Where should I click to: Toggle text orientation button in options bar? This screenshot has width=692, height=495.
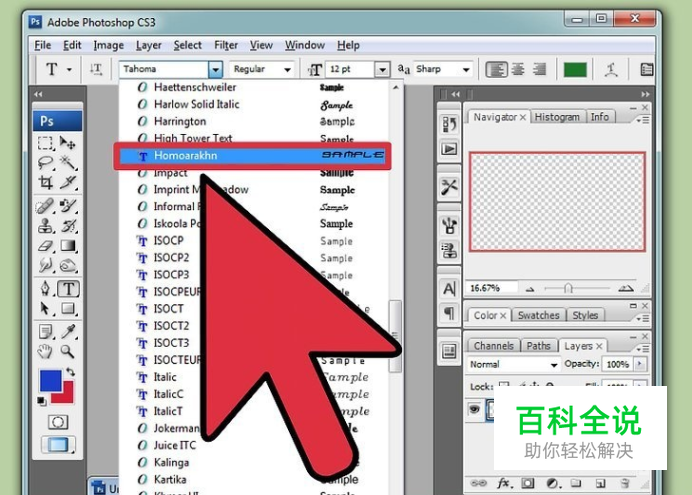point(96,69)
